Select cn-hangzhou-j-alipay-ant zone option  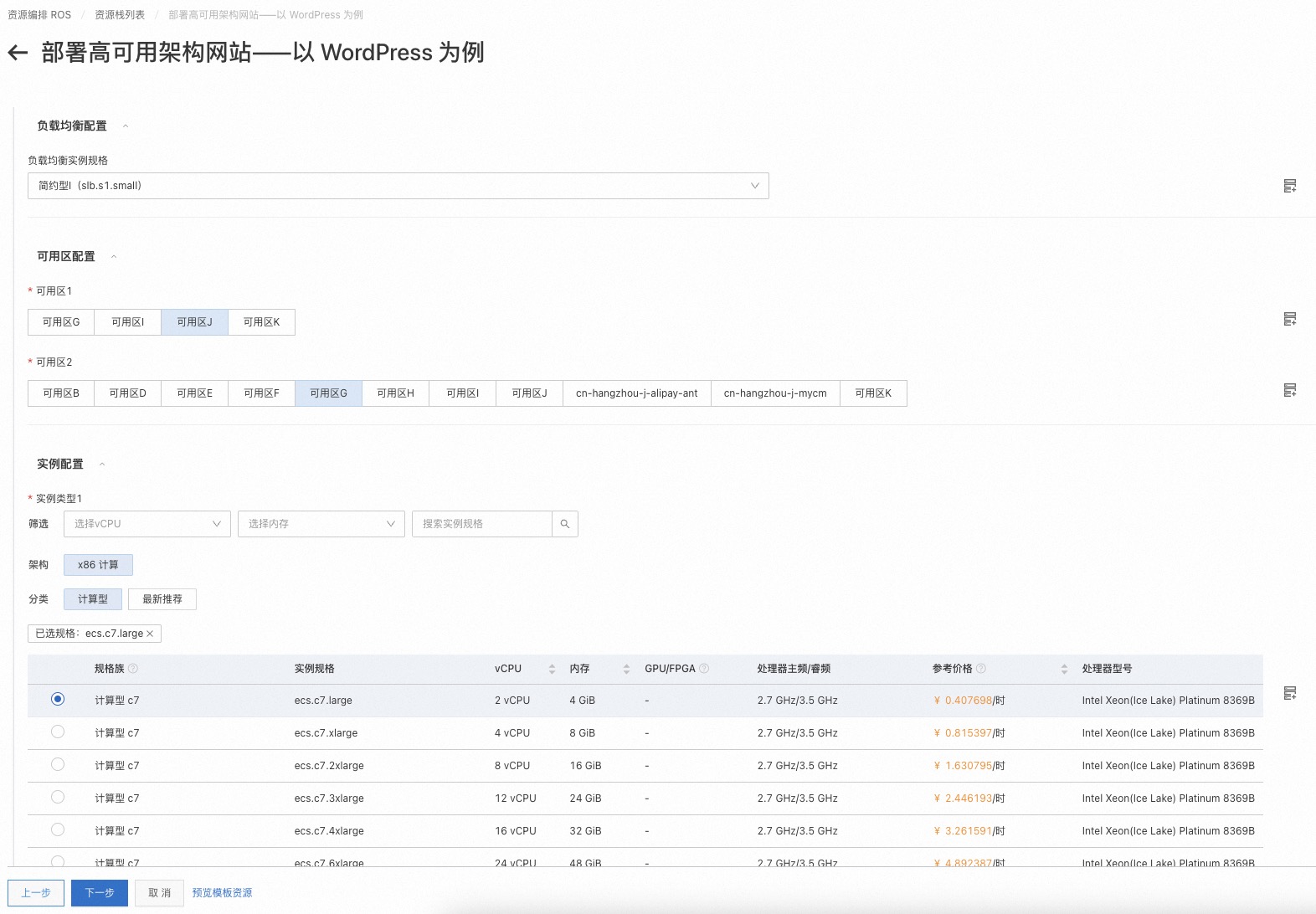(637, 393)
